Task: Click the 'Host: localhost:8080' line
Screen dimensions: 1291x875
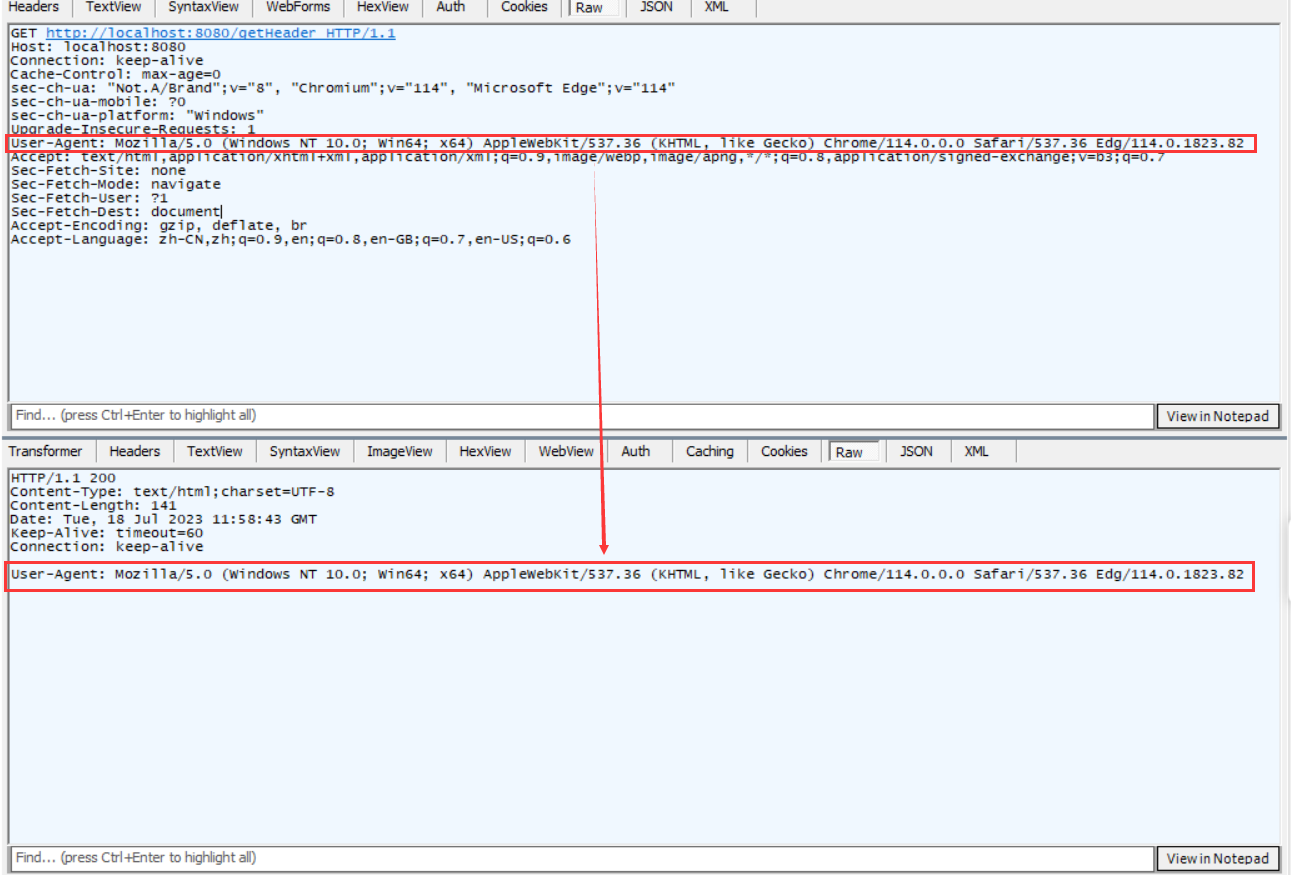Action: (x=98, y=47)
